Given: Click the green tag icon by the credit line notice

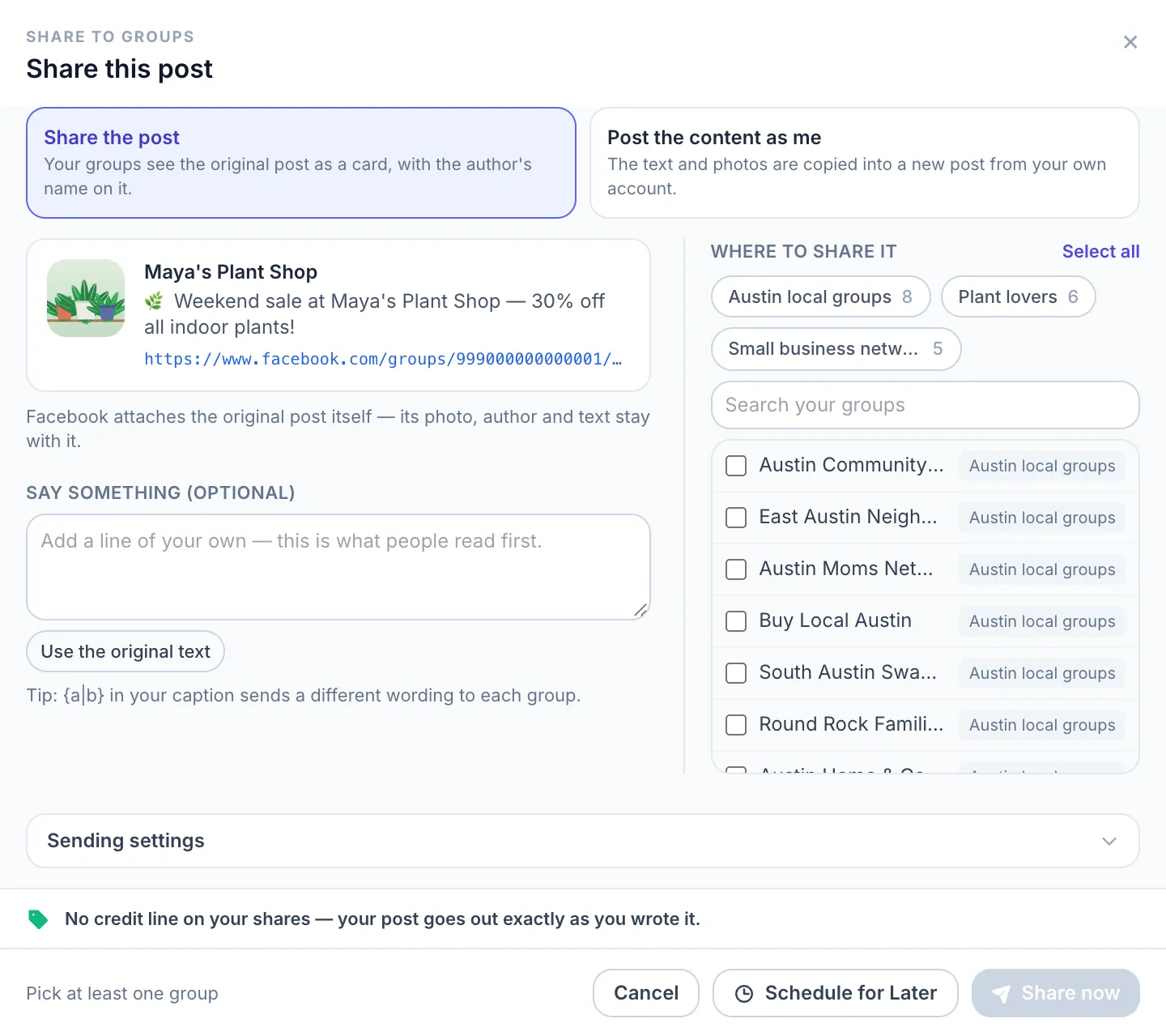Looking at the screenshot, I should 38,919.
